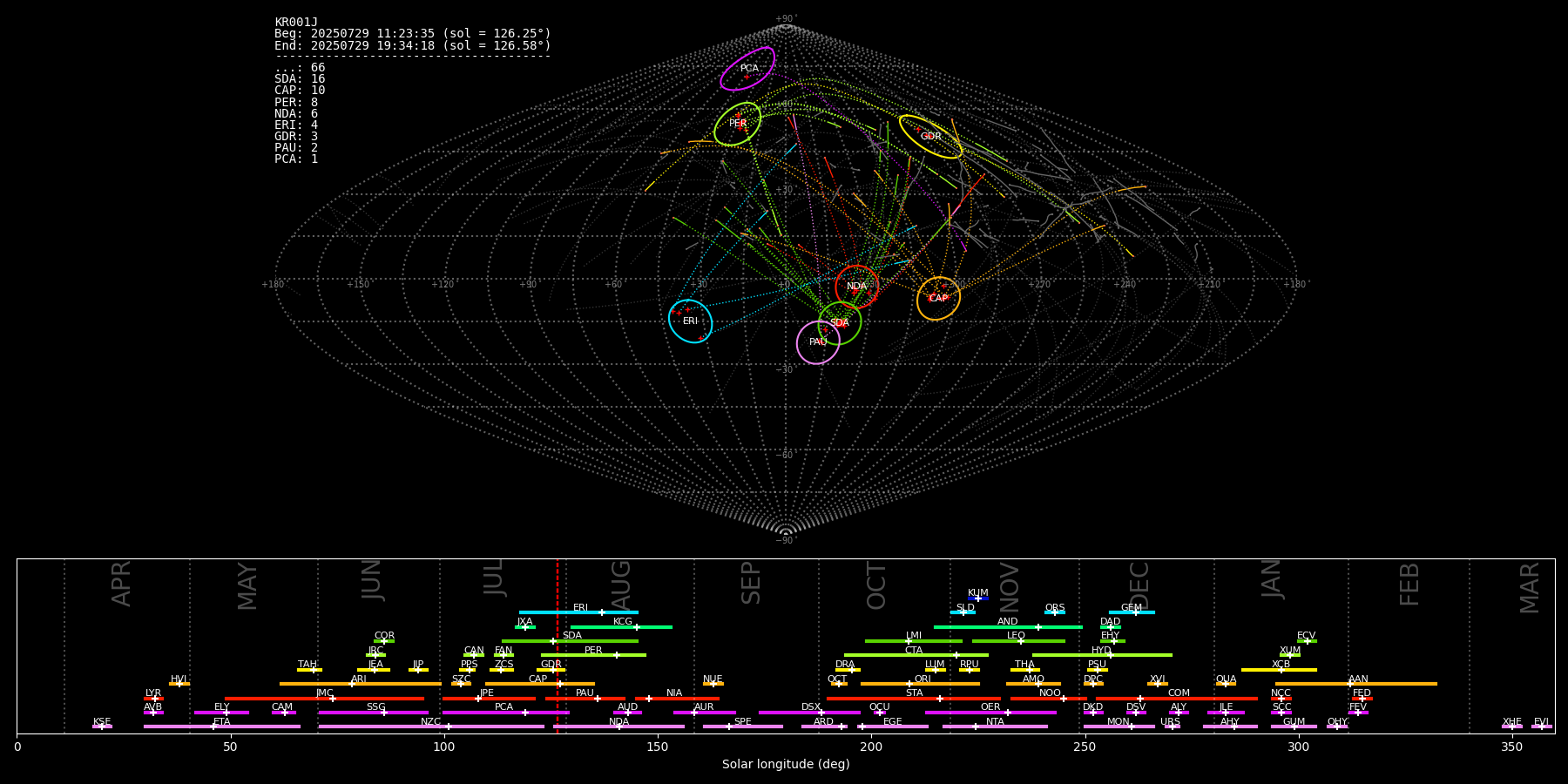Image resolution: width=1568 pixels, height=784 pixels.
Task: Select the green SDA activity bar in the timeline
Action: pos(570,641)
